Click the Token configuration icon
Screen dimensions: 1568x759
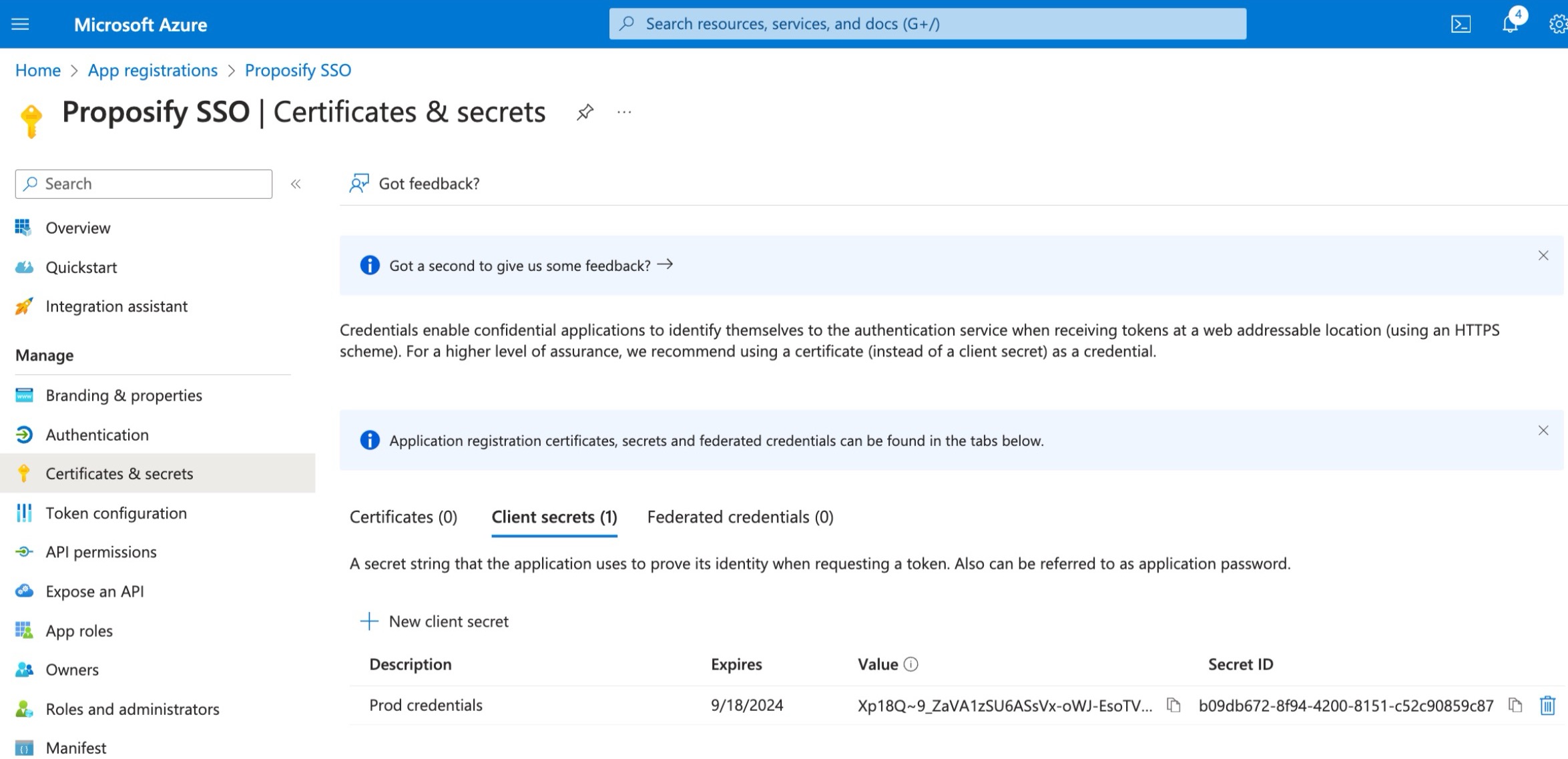23,513
